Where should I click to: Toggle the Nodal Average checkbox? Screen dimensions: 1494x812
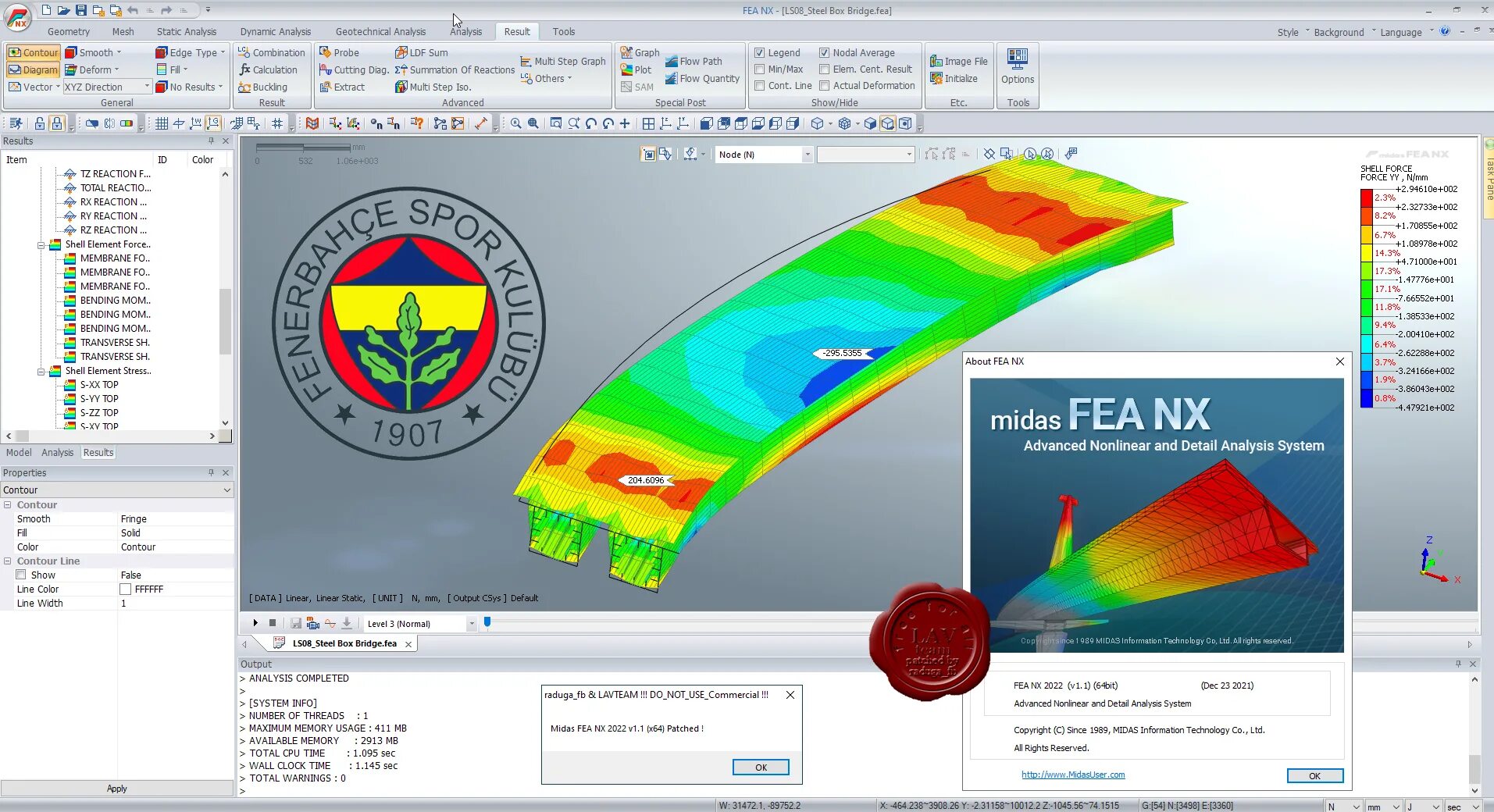[x=824, y=52]
